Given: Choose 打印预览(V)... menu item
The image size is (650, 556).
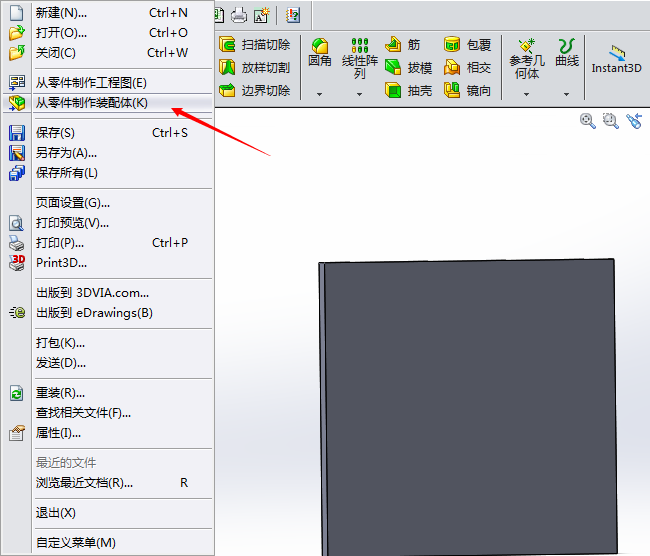Looking at the screenshot, I should point(108,223).
